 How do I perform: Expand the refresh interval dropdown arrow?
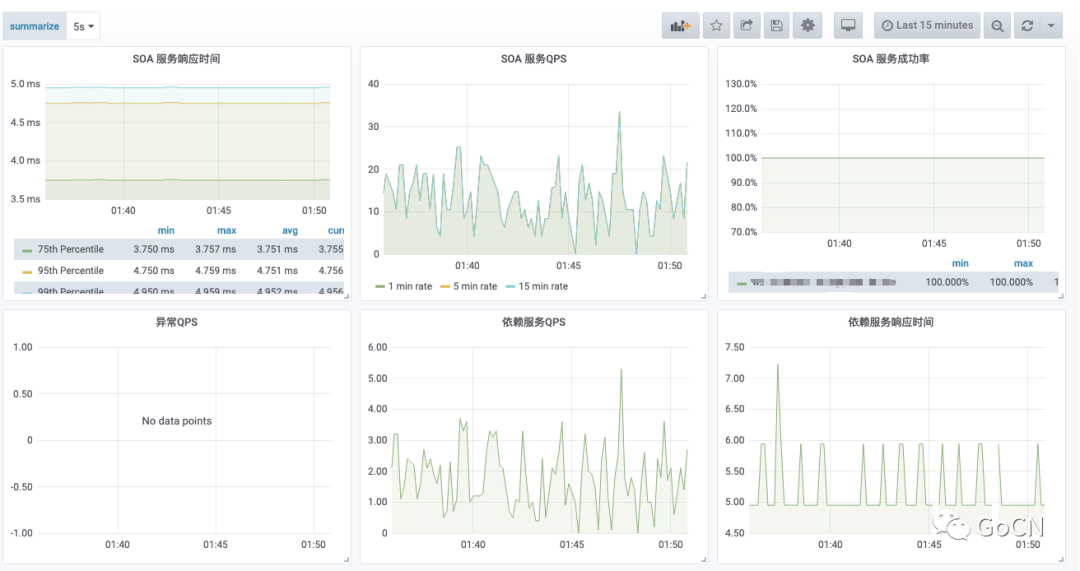click(1051, 26)
